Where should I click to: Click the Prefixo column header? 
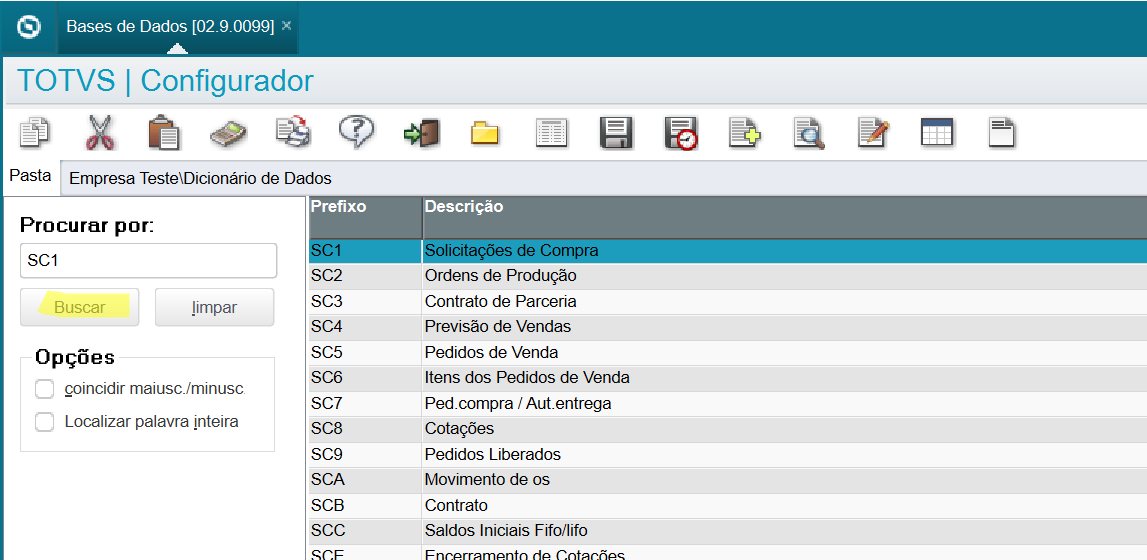coord(365,217)
